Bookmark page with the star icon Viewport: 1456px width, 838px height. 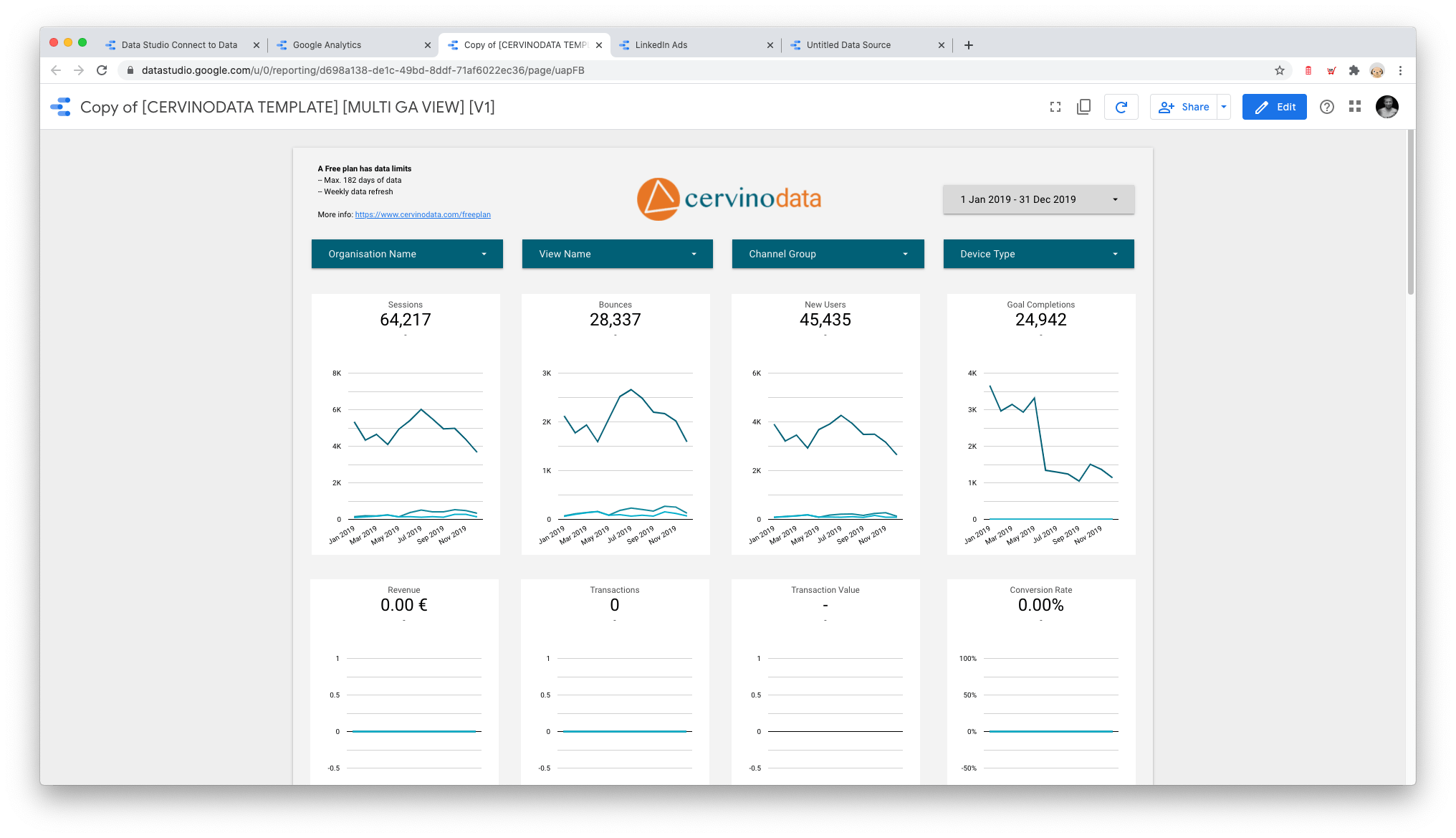pyautogui.click(x=1279, y=70)
